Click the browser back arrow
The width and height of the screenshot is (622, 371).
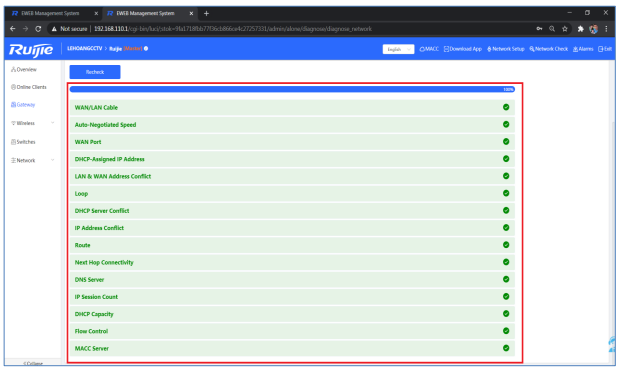click(x=13, y=29)
